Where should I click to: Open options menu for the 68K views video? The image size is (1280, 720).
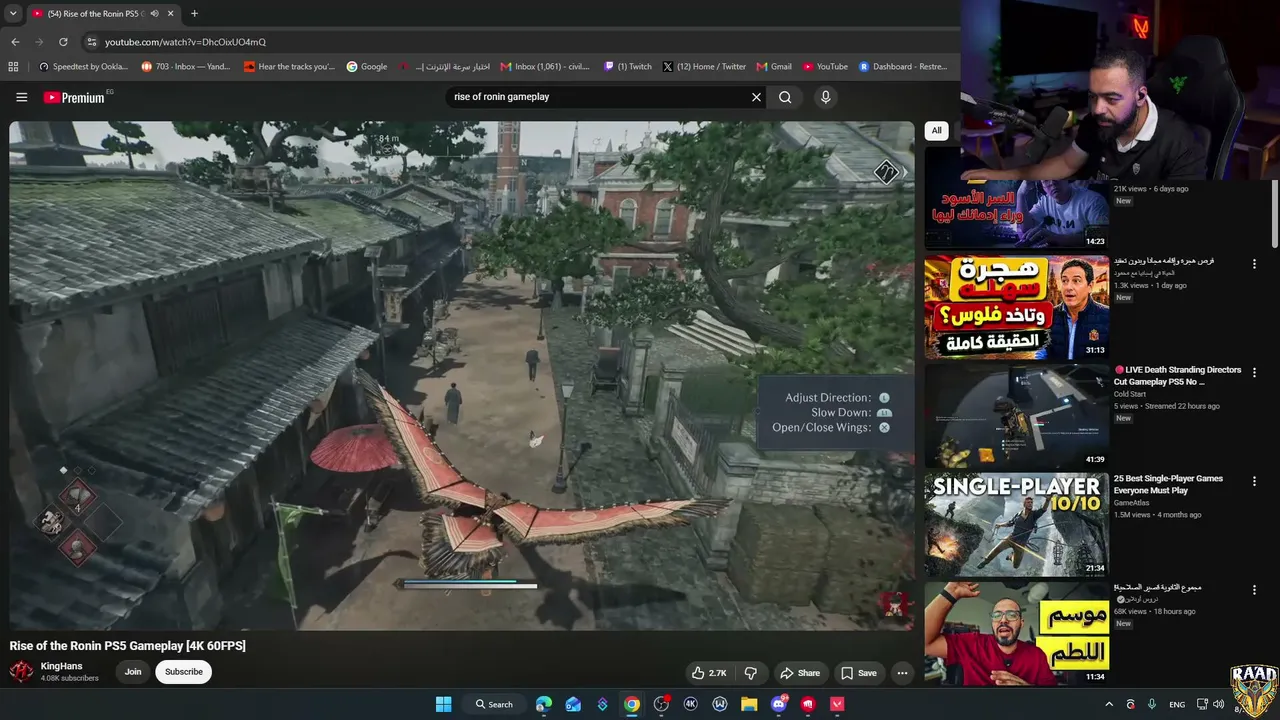tap(1254, 591)
